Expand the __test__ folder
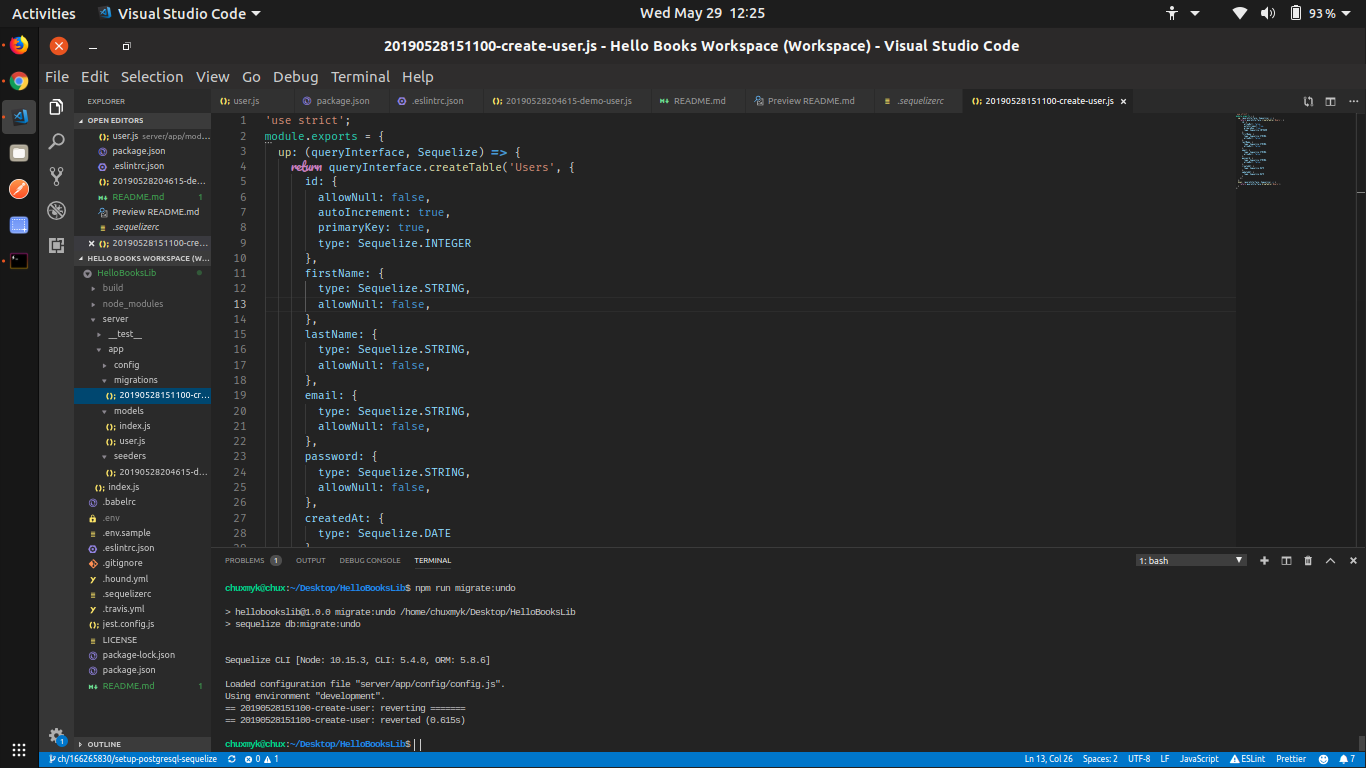This screenshot has width=1366, height=768. pyautogui.click(x=142, y=334)
